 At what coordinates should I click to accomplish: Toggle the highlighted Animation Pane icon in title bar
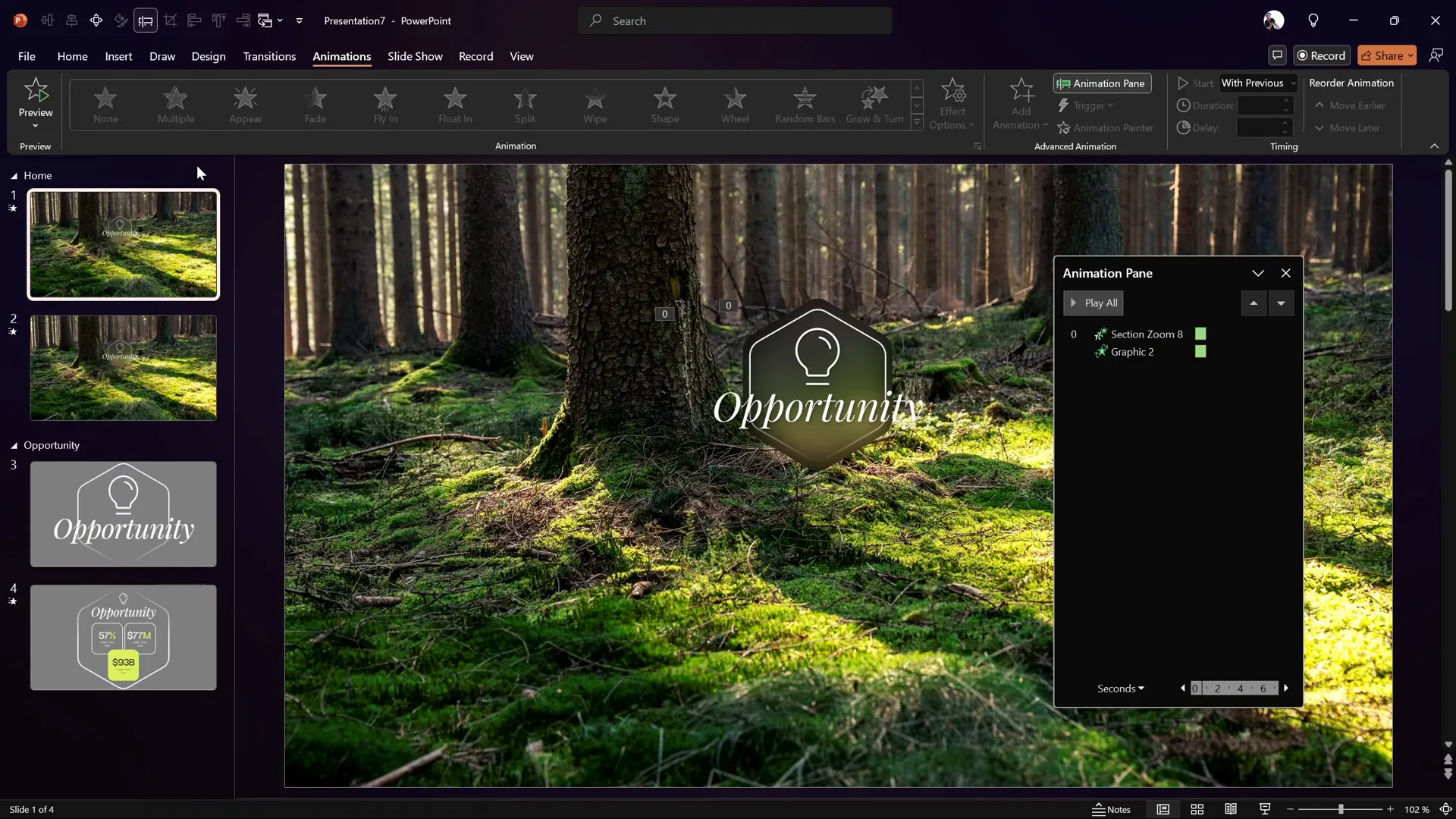pyautogui.click(x=146, y=20)
